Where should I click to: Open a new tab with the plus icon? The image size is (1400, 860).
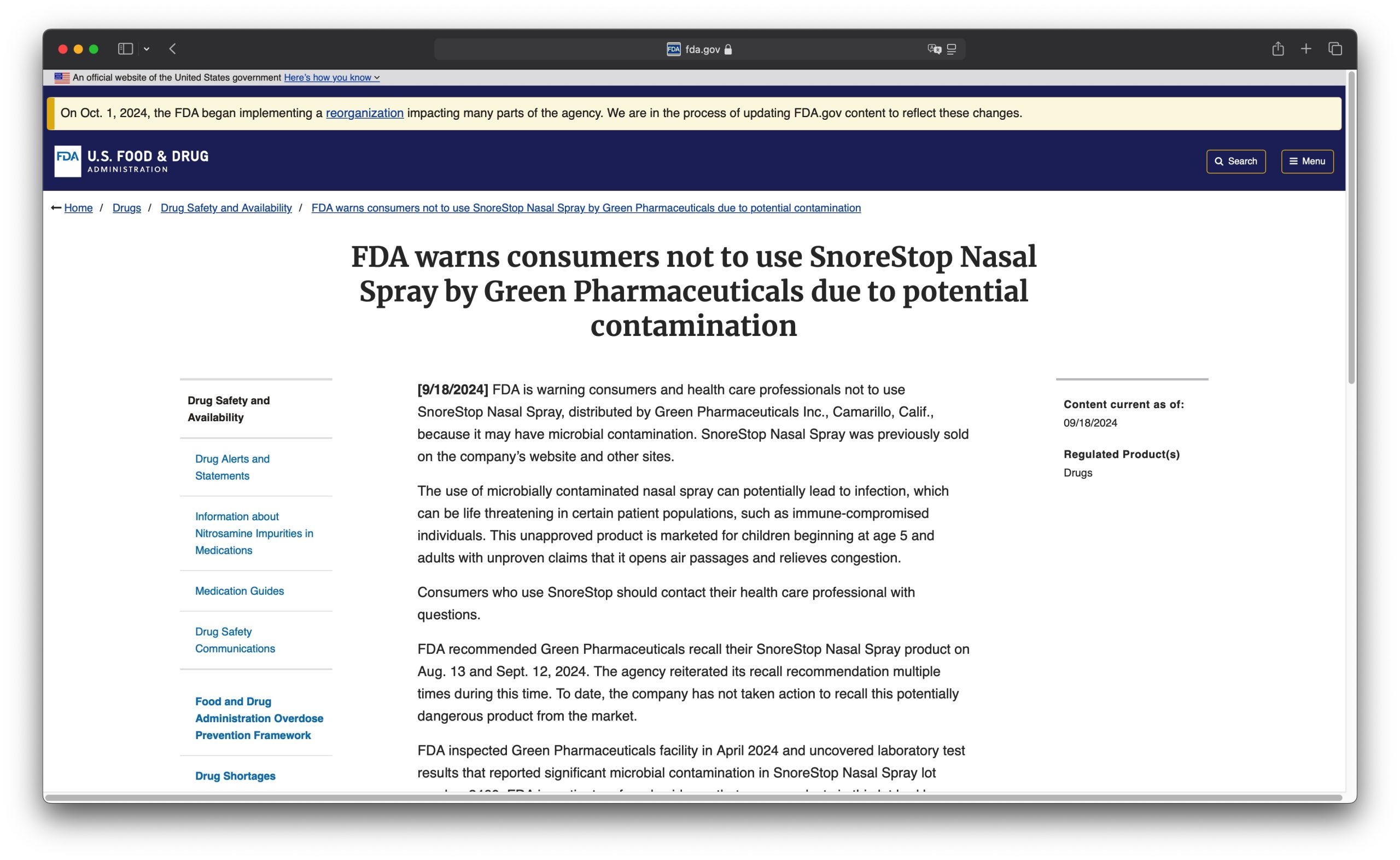point(1306,48)
